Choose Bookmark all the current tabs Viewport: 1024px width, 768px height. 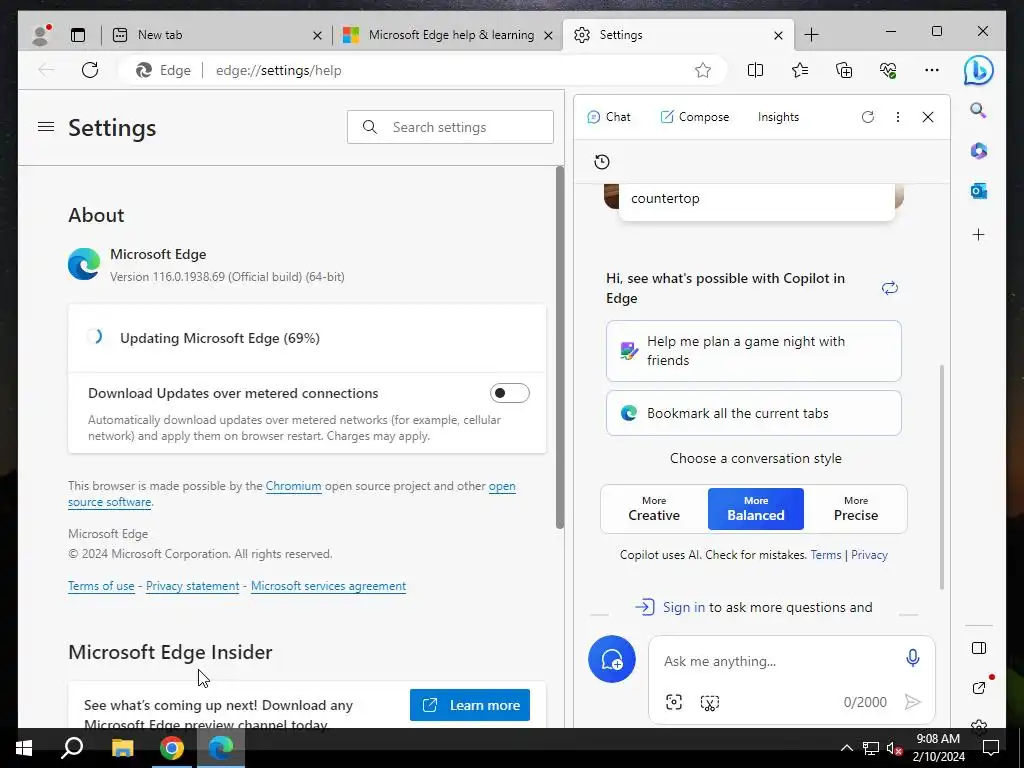(x=754, y=413)
